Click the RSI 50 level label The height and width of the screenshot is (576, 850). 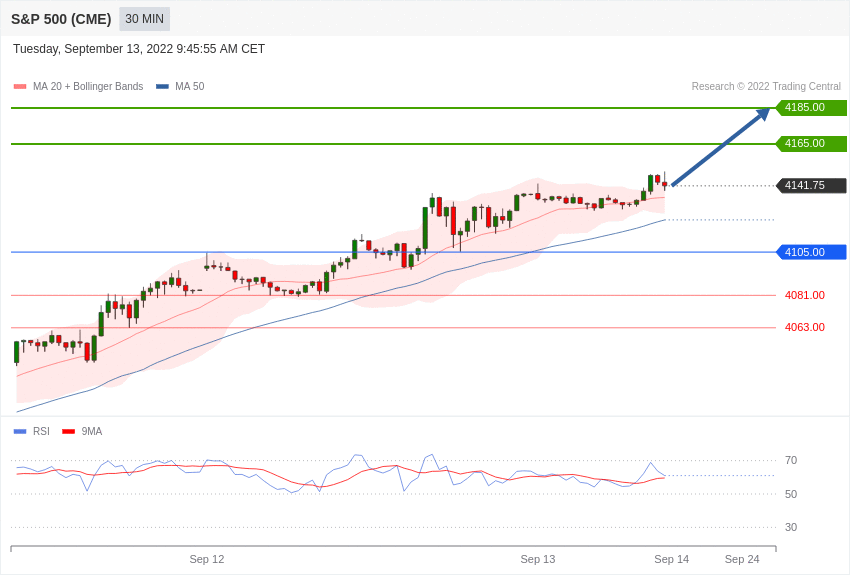pos(791,494)
